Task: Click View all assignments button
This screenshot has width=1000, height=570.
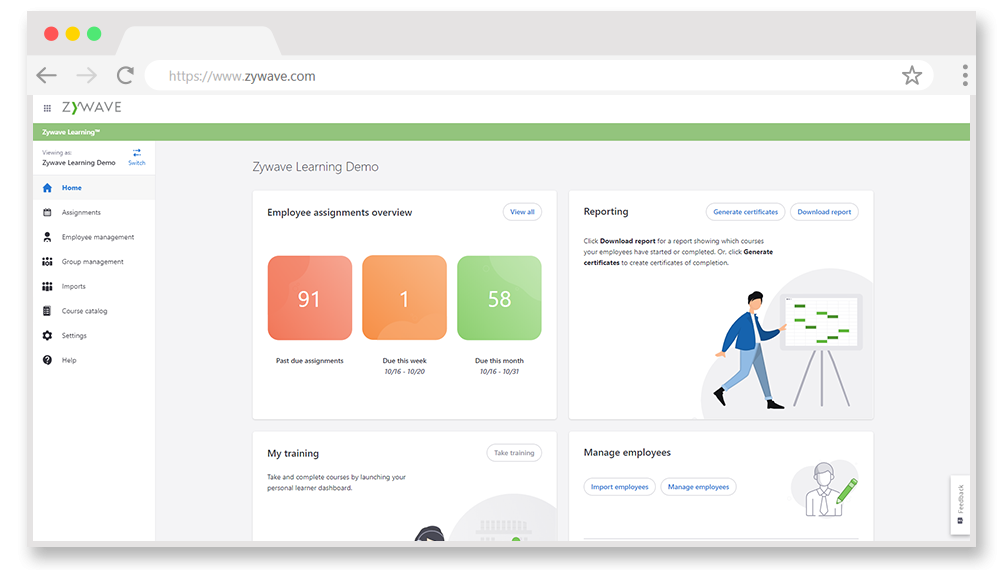Action: click(522, 212)
